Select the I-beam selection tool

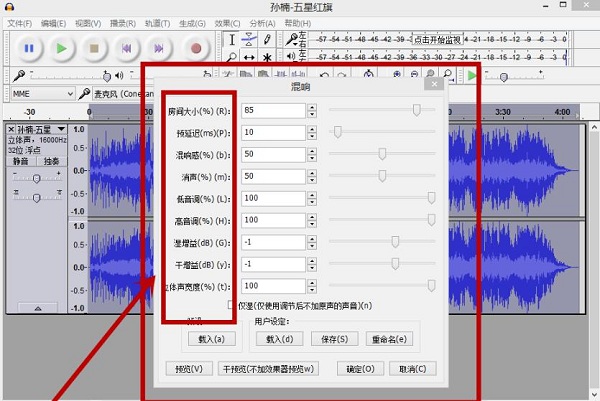click(231, 39)
